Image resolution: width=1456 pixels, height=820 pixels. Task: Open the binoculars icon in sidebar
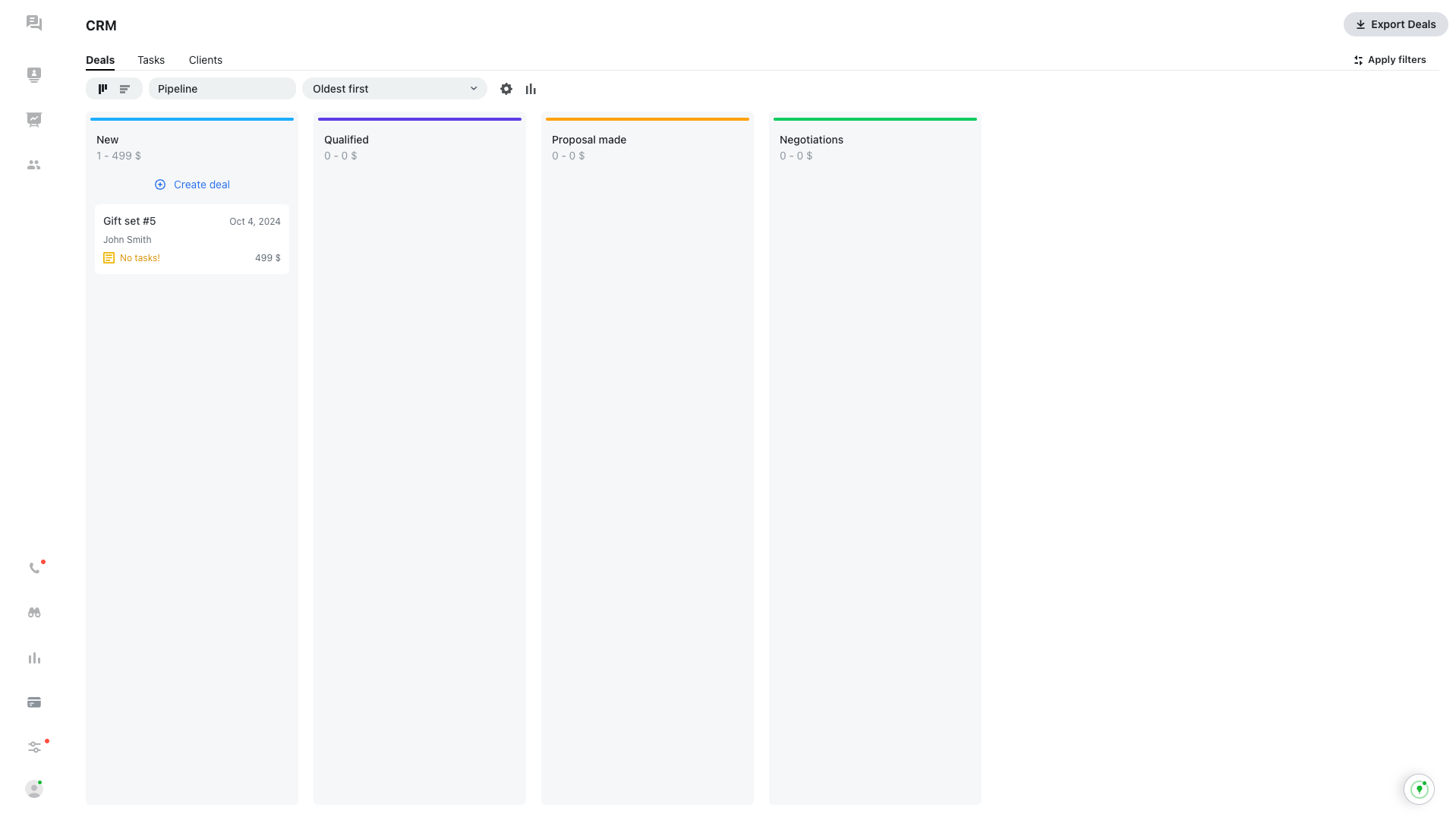tap(34, 613)
